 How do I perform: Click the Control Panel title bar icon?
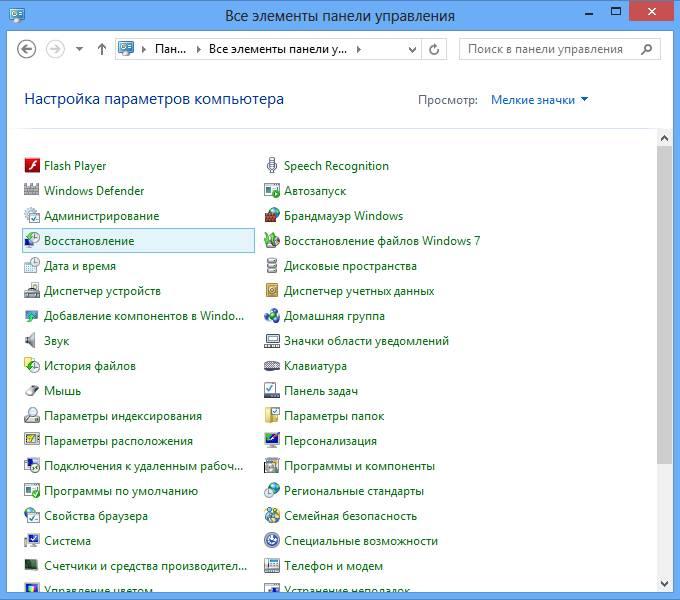(17, 15)
